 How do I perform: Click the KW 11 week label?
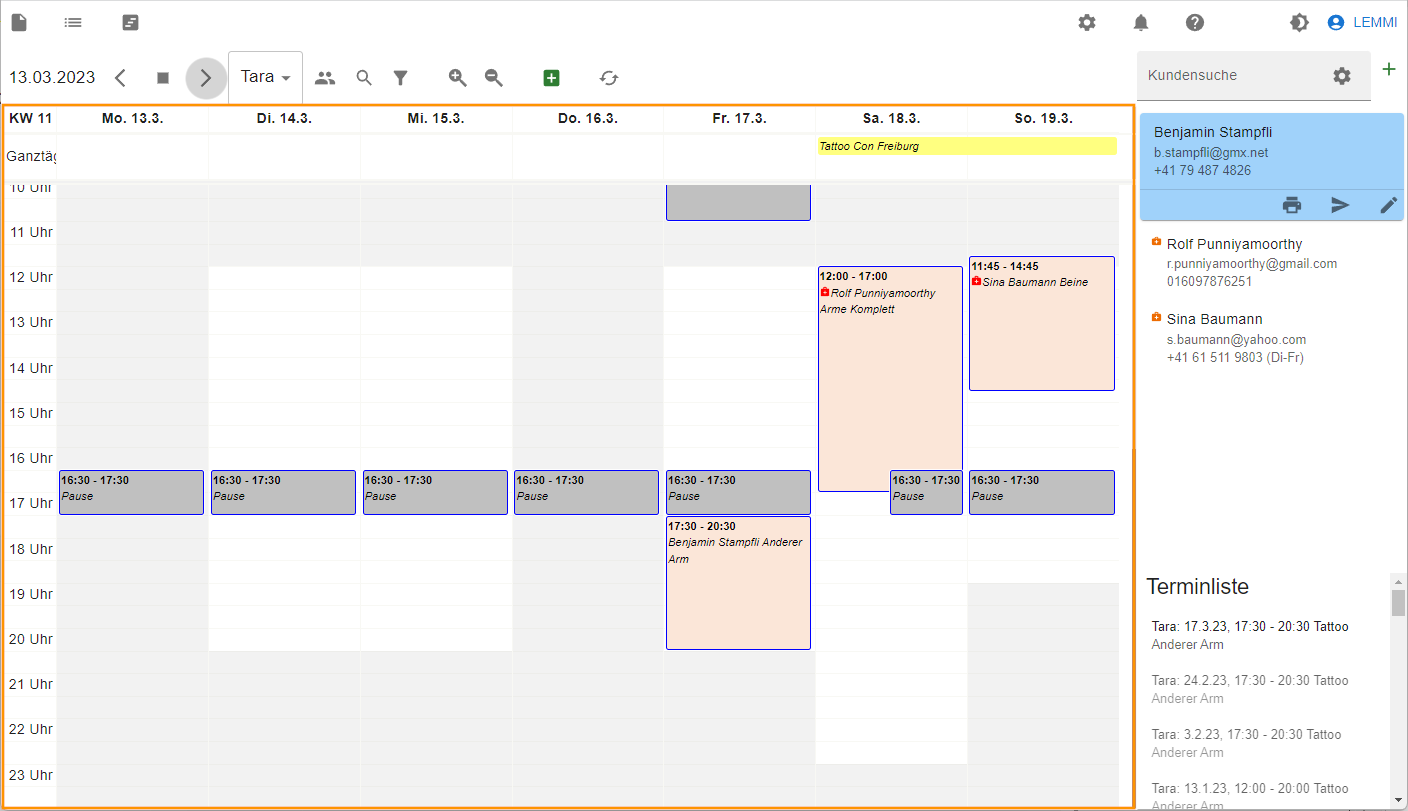30,118
